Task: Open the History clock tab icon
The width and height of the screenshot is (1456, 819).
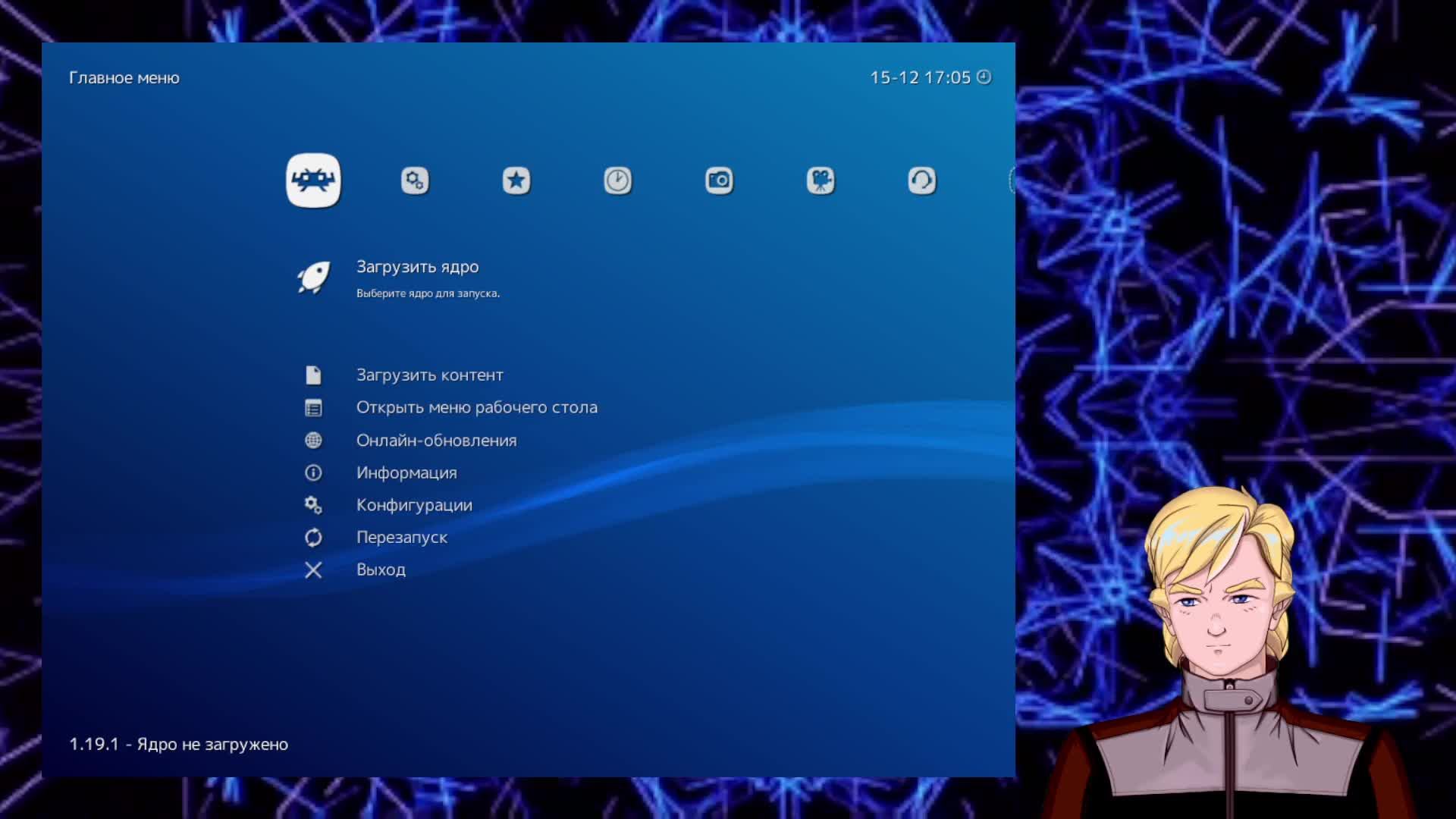Action: [617, 180]
